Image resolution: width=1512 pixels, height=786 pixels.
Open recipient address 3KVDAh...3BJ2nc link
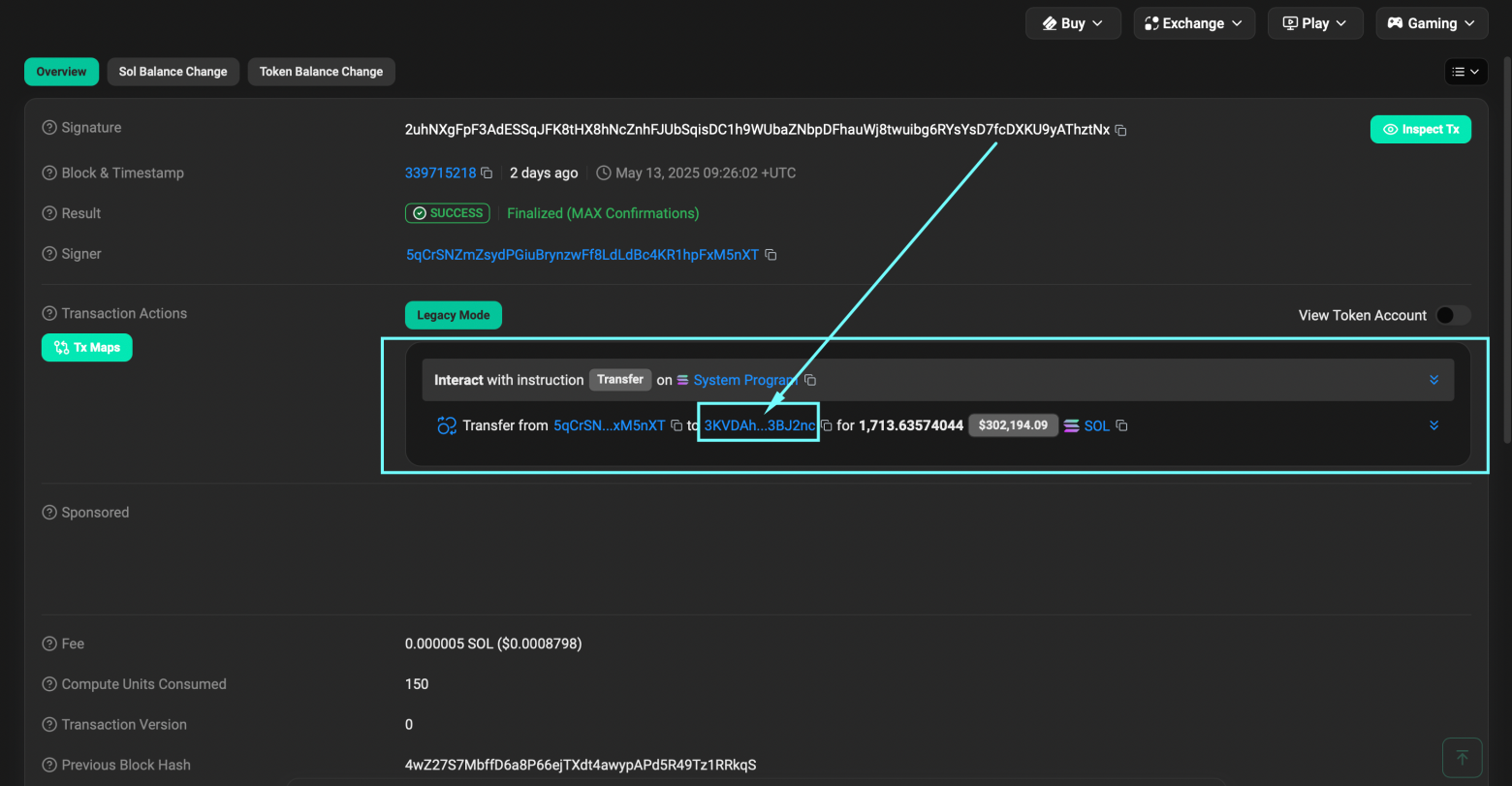(x=759, y=425)
